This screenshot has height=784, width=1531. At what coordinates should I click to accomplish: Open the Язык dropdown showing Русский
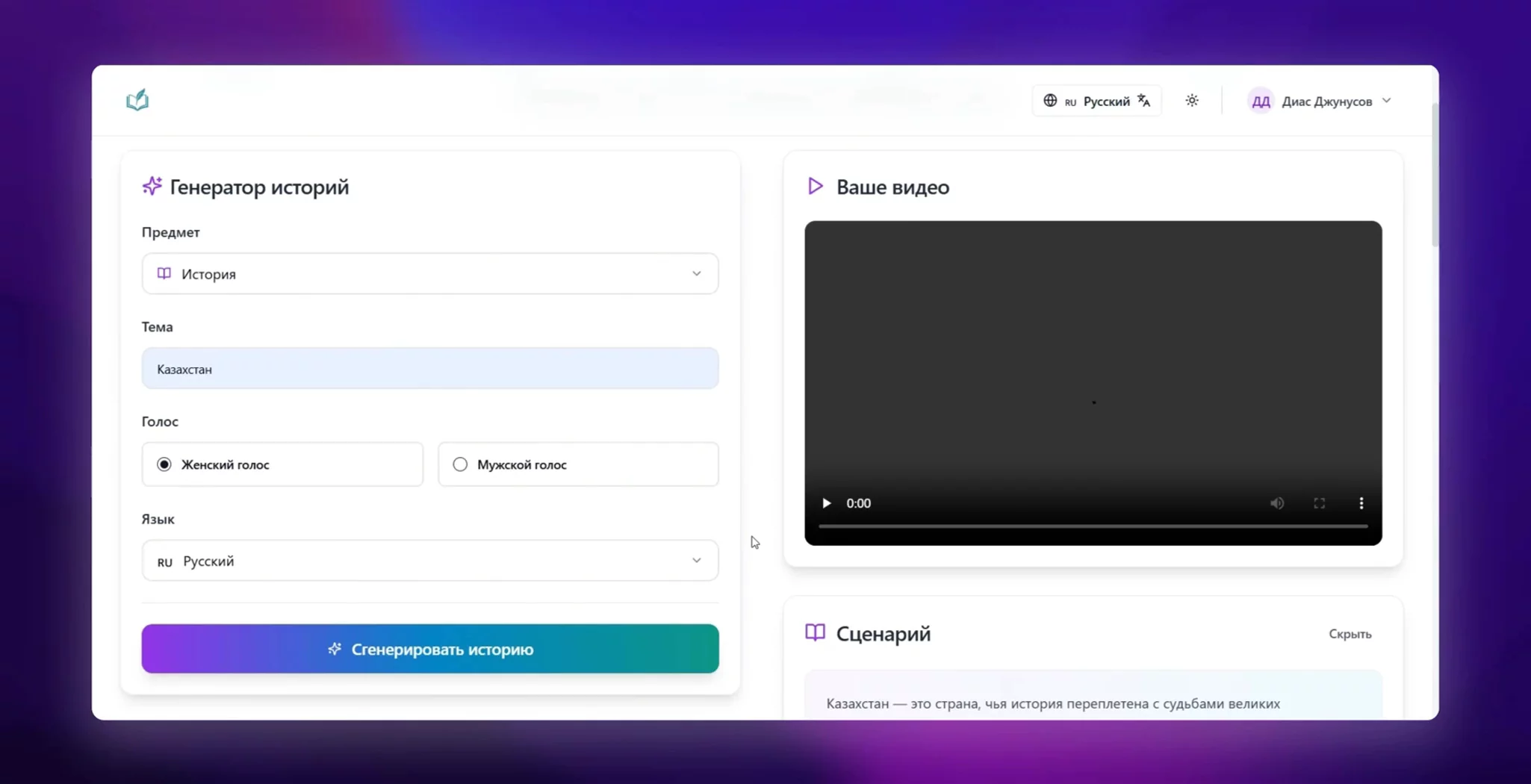click(x=430, y=561)
